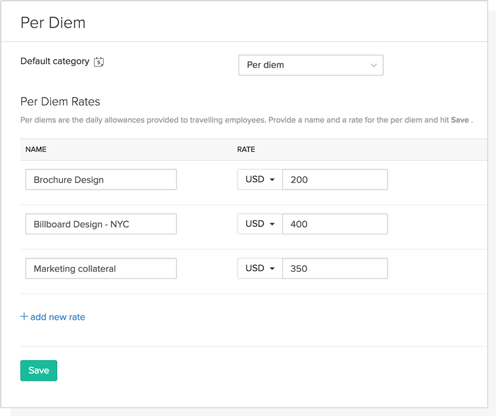Open the USD currency dropdown for Marketing collateral
The image size is (496, 416).
(x=260, y=268)
